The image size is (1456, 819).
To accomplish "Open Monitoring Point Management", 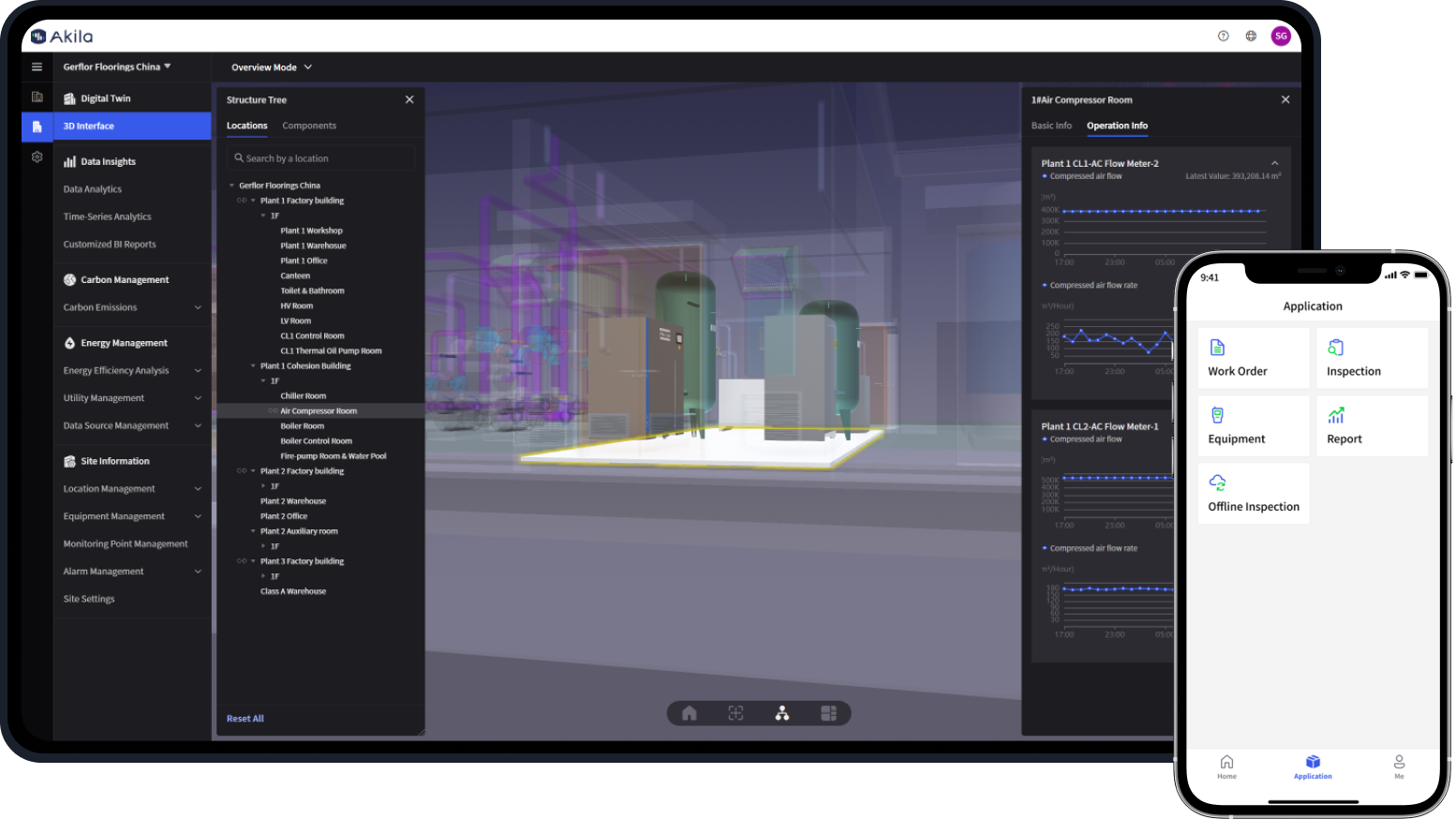I will point(126,544).
